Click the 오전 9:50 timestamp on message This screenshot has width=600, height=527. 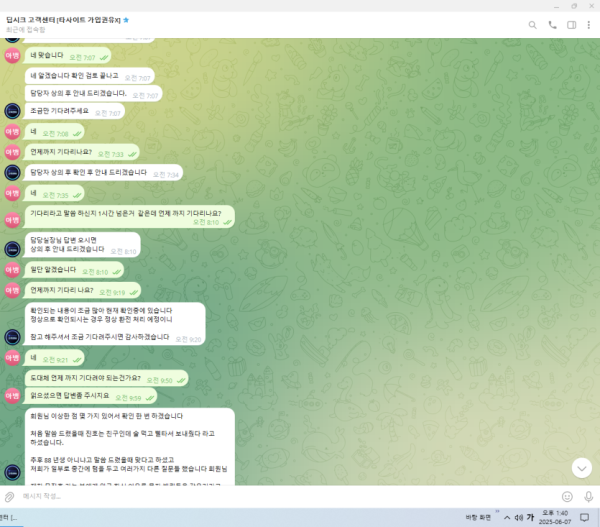pos(160,380)
